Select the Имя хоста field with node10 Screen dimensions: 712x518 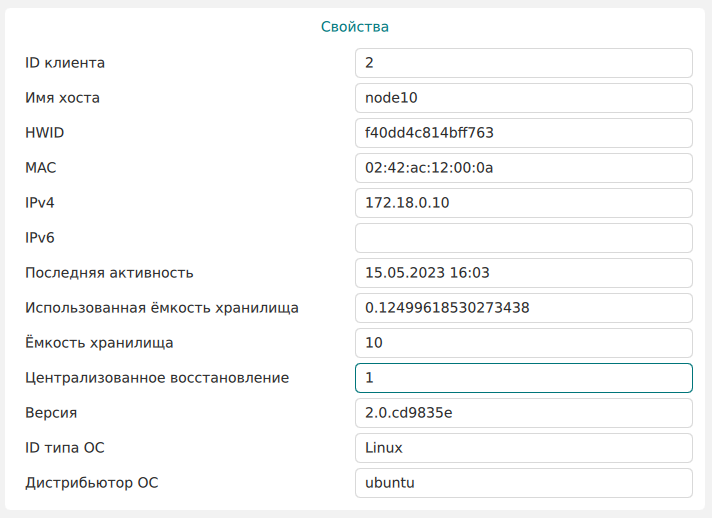click(523, 98)
